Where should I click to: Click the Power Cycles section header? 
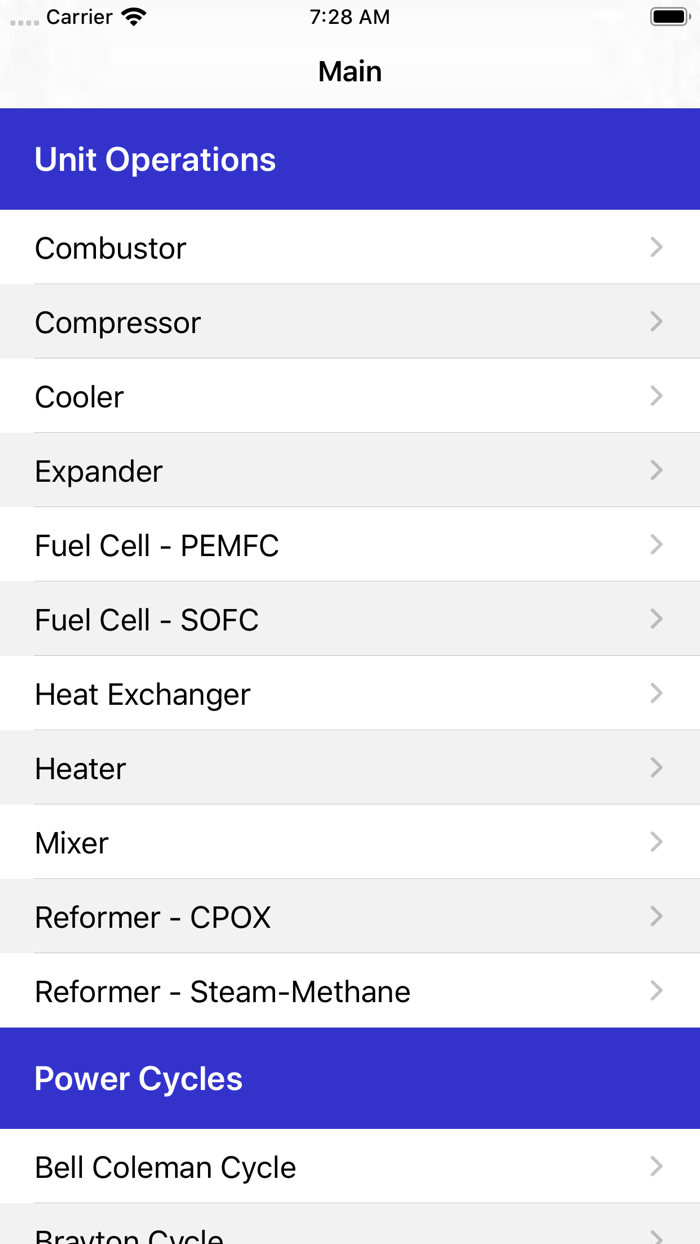point(138,1078)
